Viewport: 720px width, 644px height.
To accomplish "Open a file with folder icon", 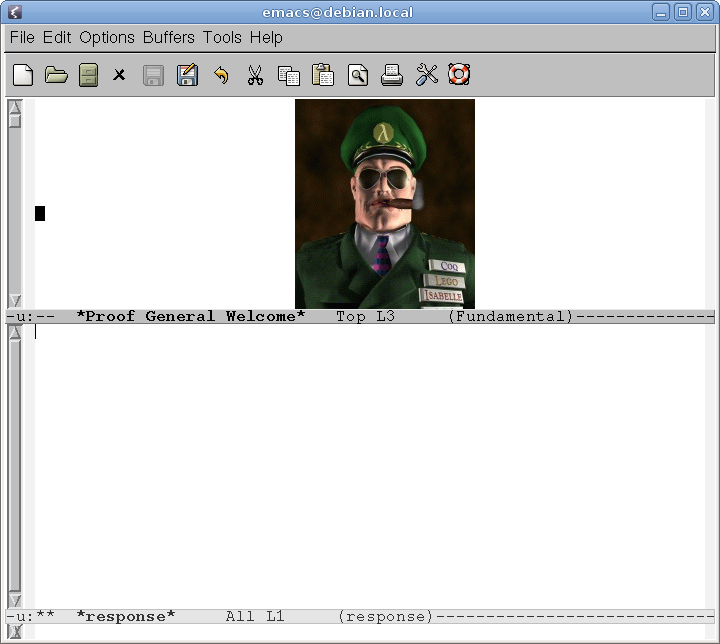I will tap(56, 75).
